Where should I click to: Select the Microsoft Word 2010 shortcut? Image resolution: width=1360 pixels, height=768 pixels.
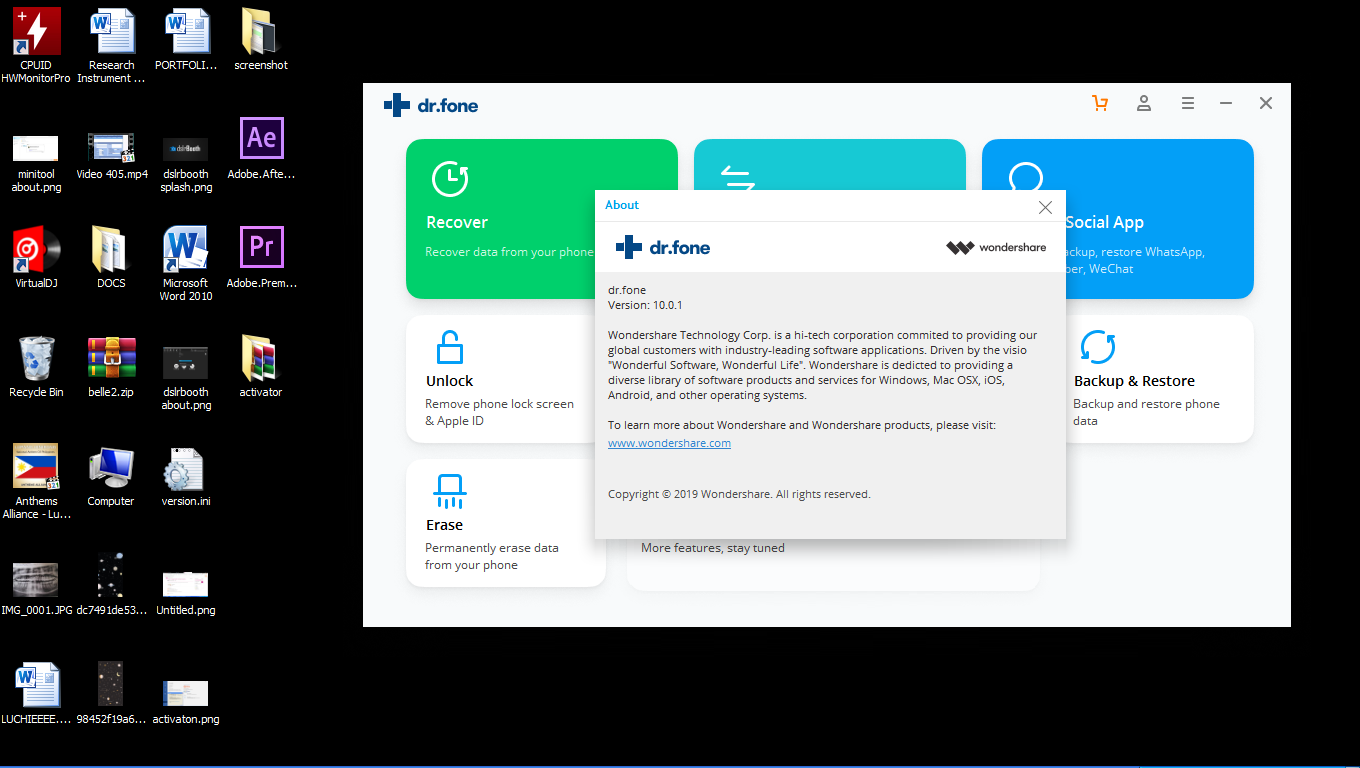186,263
